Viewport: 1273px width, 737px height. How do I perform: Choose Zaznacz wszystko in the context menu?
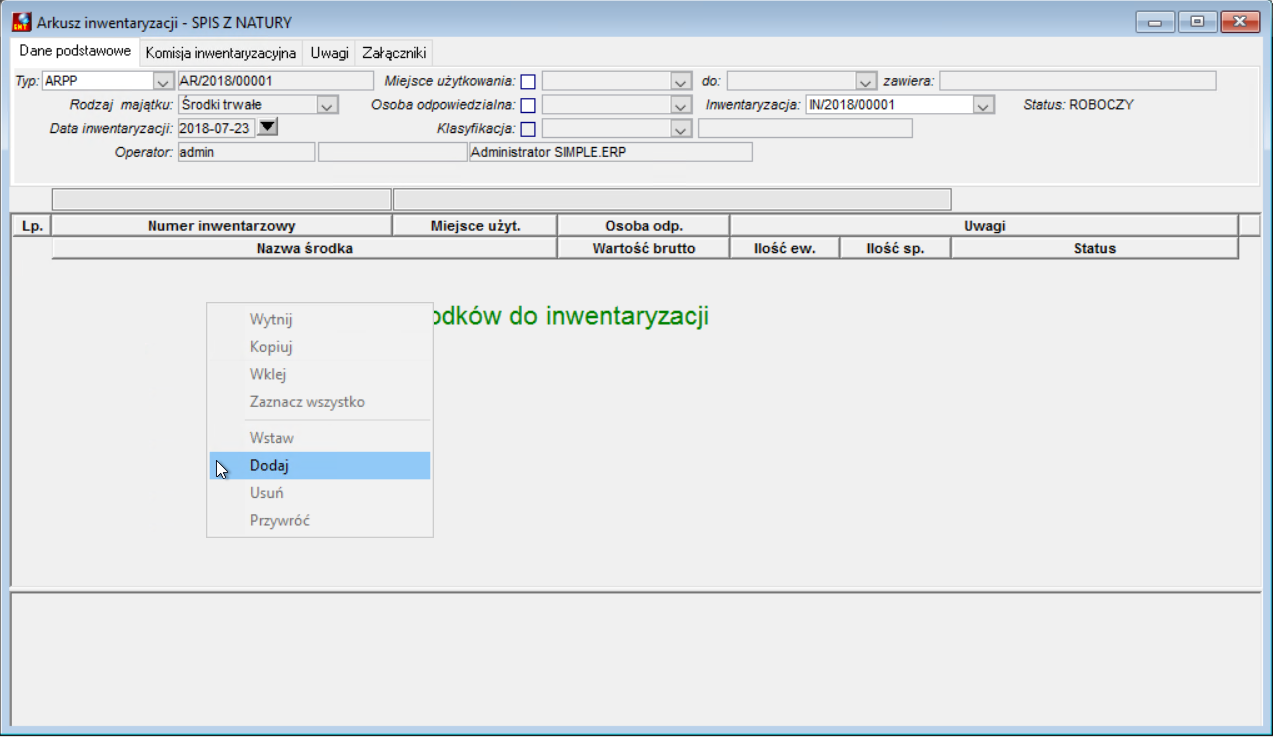point(320,402)
